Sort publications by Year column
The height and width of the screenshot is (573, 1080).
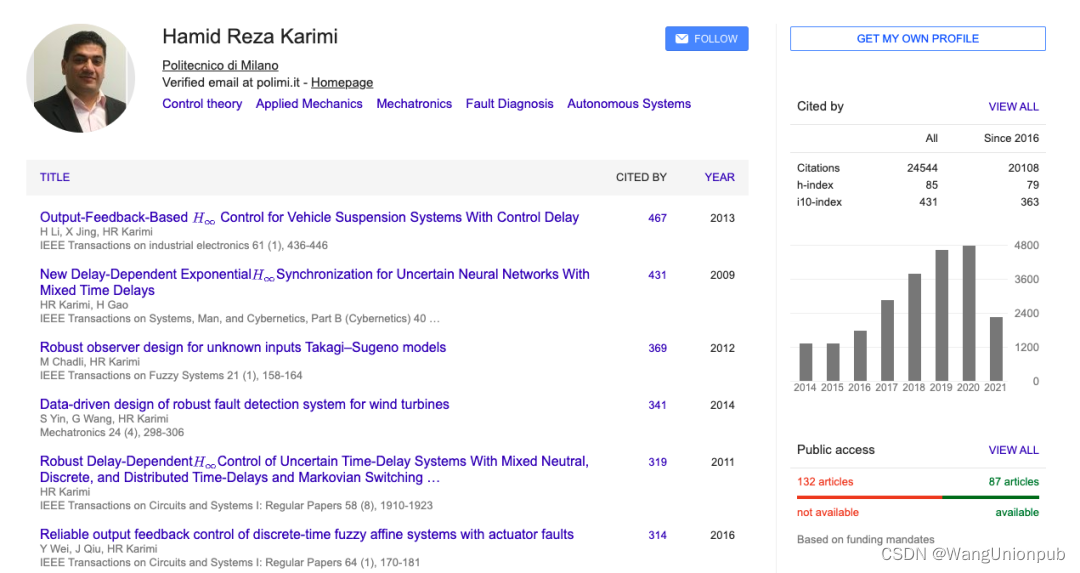719,177
